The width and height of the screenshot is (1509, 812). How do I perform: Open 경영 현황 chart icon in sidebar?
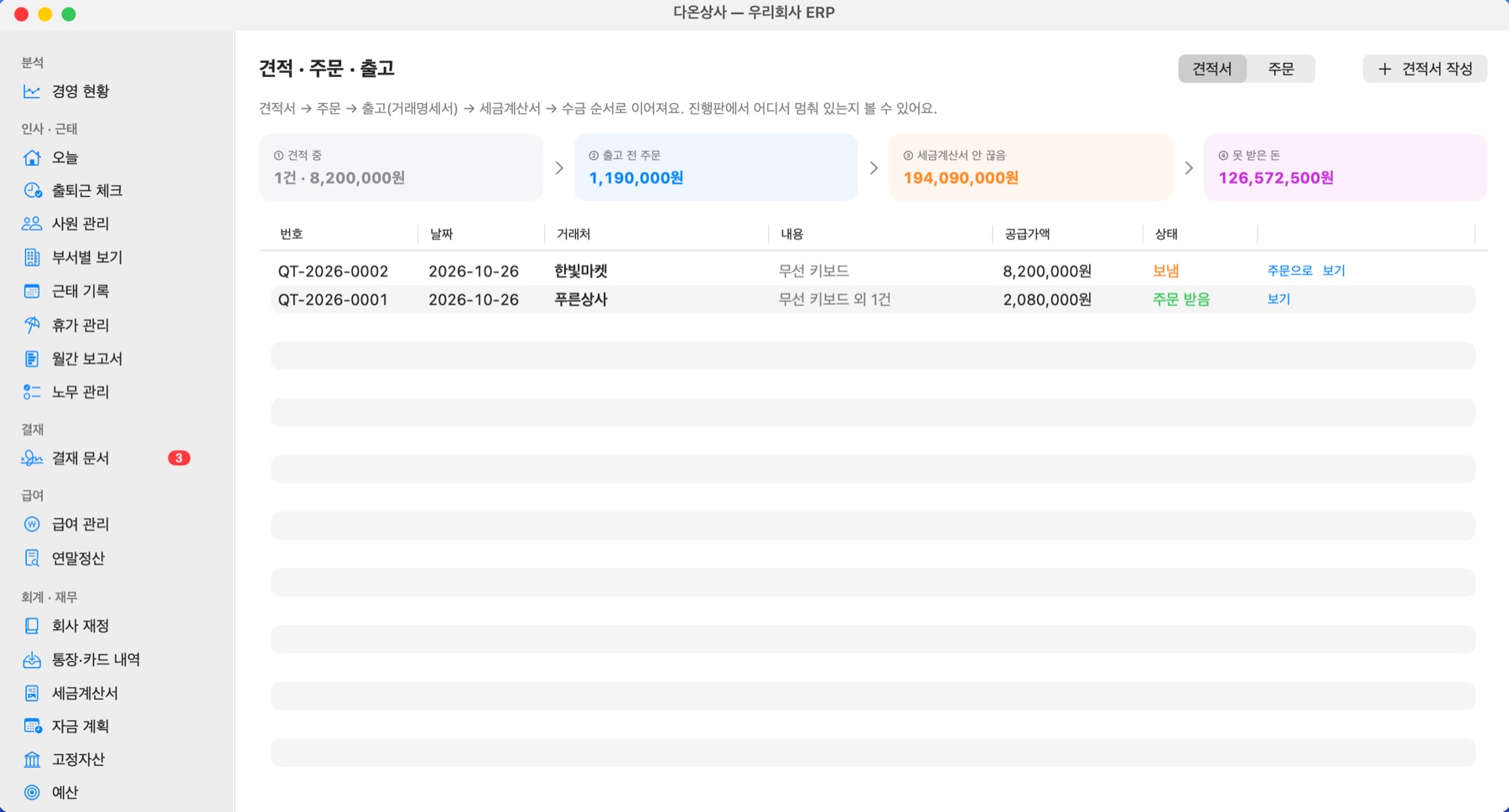[x=32, y=91]
